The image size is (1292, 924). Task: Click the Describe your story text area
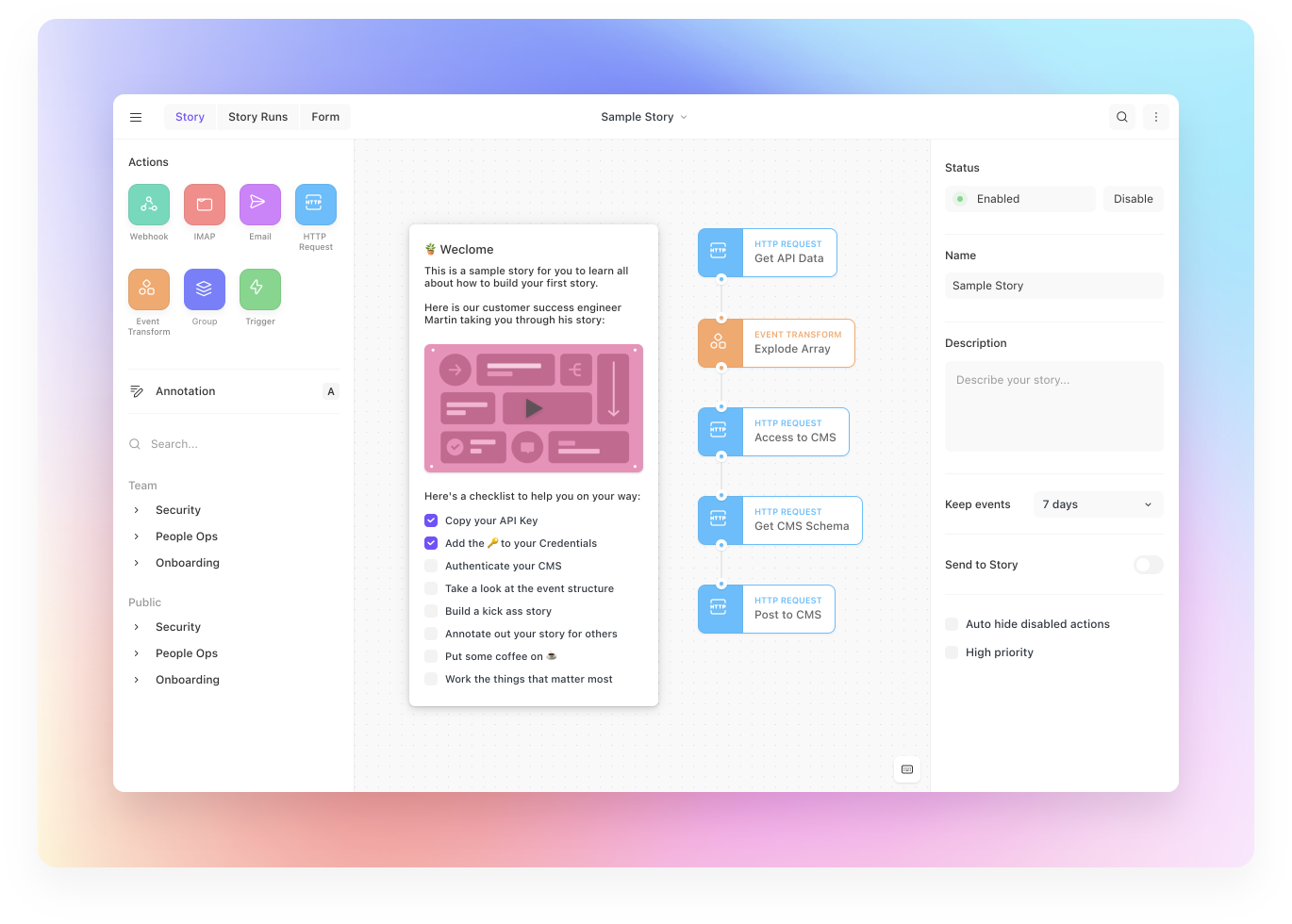pos(1054,406)
